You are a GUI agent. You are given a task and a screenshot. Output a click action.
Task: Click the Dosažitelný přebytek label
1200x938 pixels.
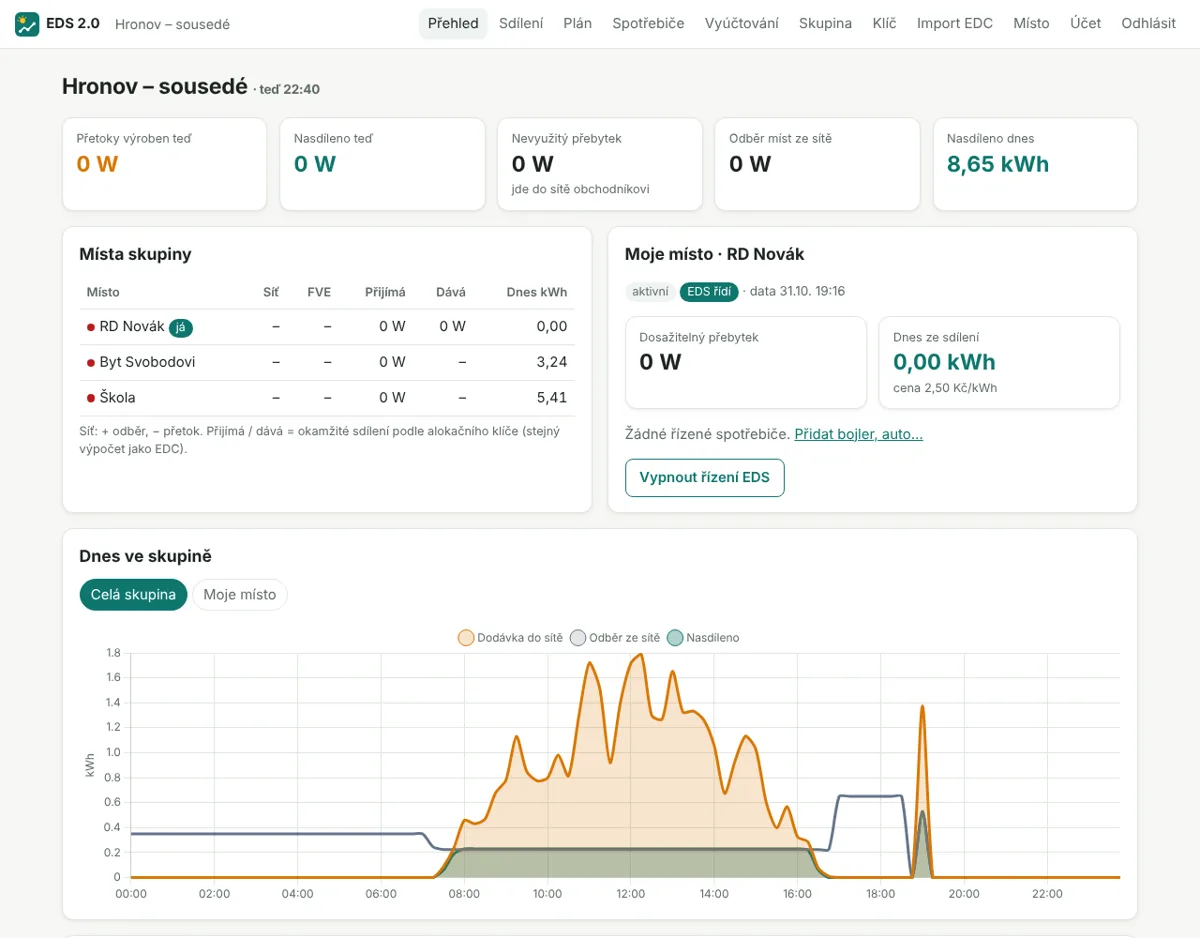coord(699,337)
